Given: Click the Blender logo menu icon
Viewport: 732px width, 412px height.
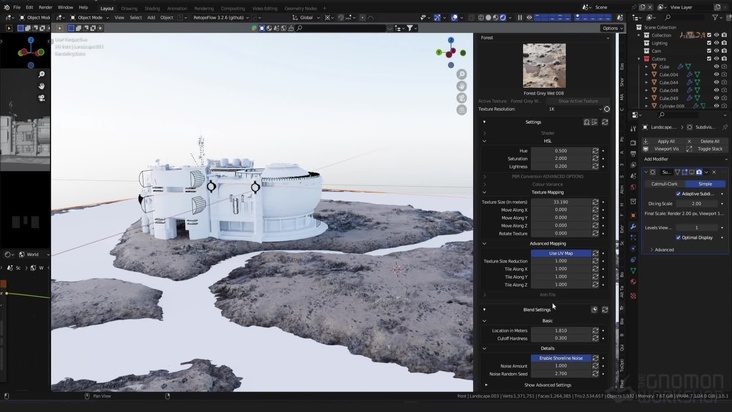Looking at the screenshot, I should click(7, 7).
